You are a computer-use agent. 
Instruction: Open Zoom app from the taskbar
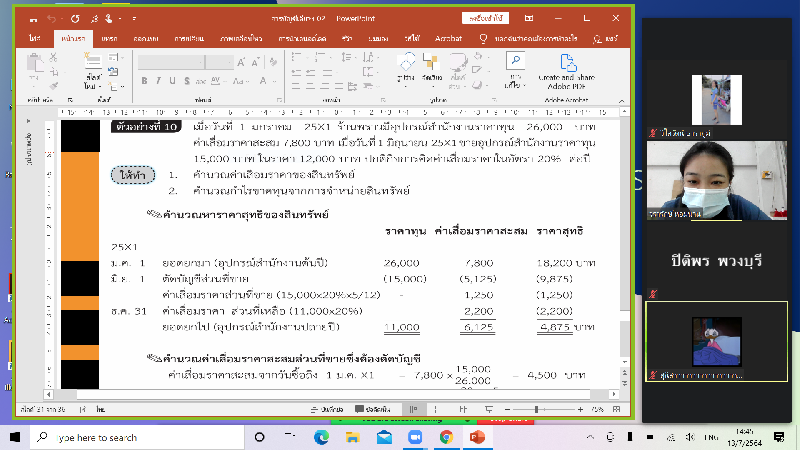413,437
